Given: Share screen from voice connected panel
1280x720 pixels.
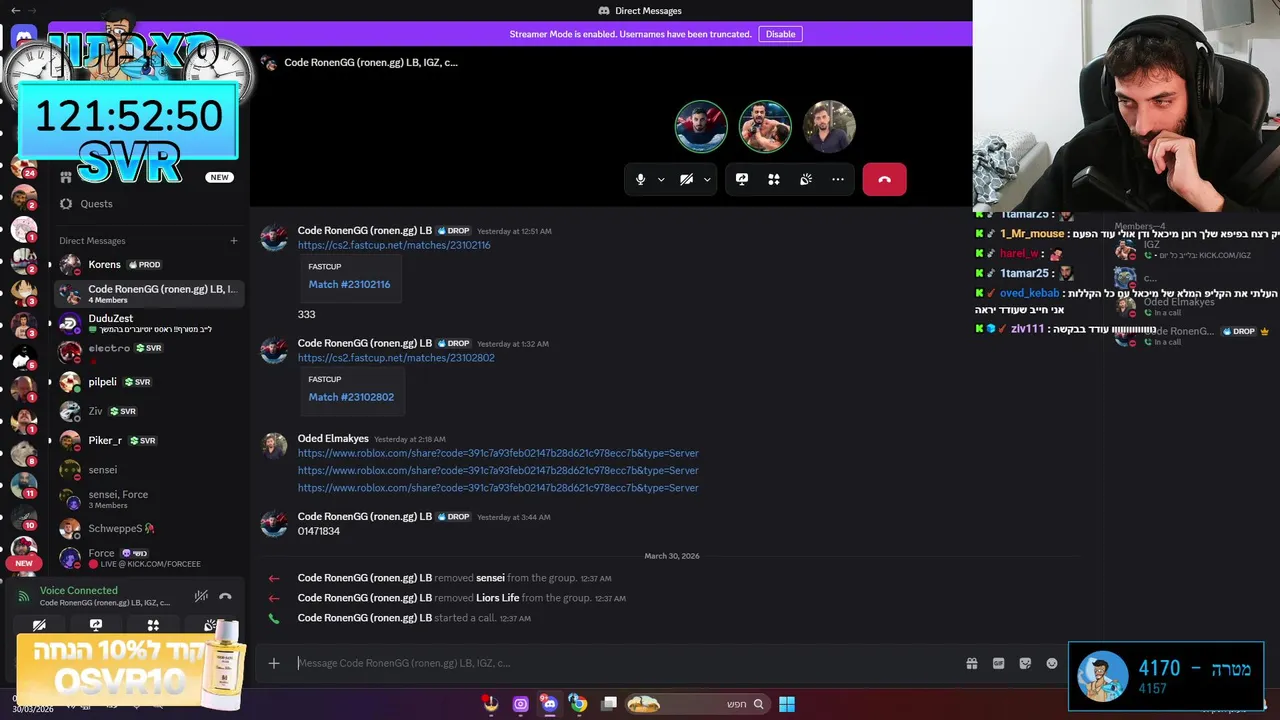Looking at the screenshot, I should point(96,625).
